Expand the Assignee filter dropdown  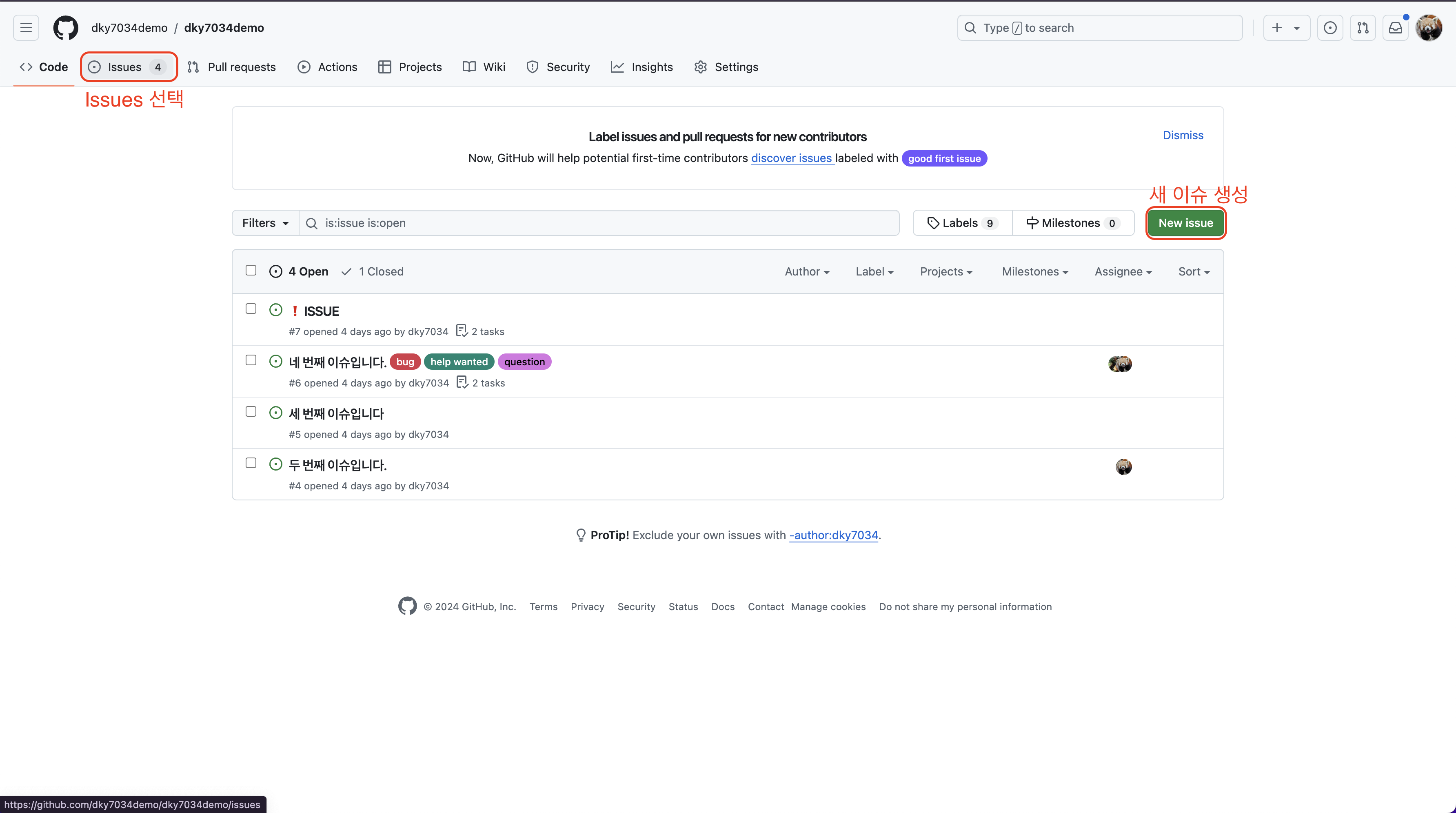pyautogui.click(x=1123, y=271)
